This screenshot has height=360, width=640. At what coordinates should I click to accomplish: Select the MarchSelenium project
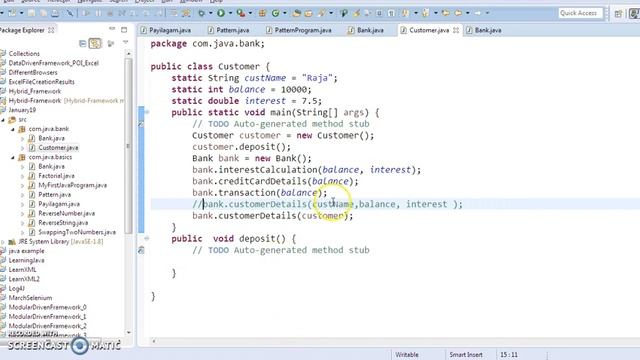pos(30,298)
